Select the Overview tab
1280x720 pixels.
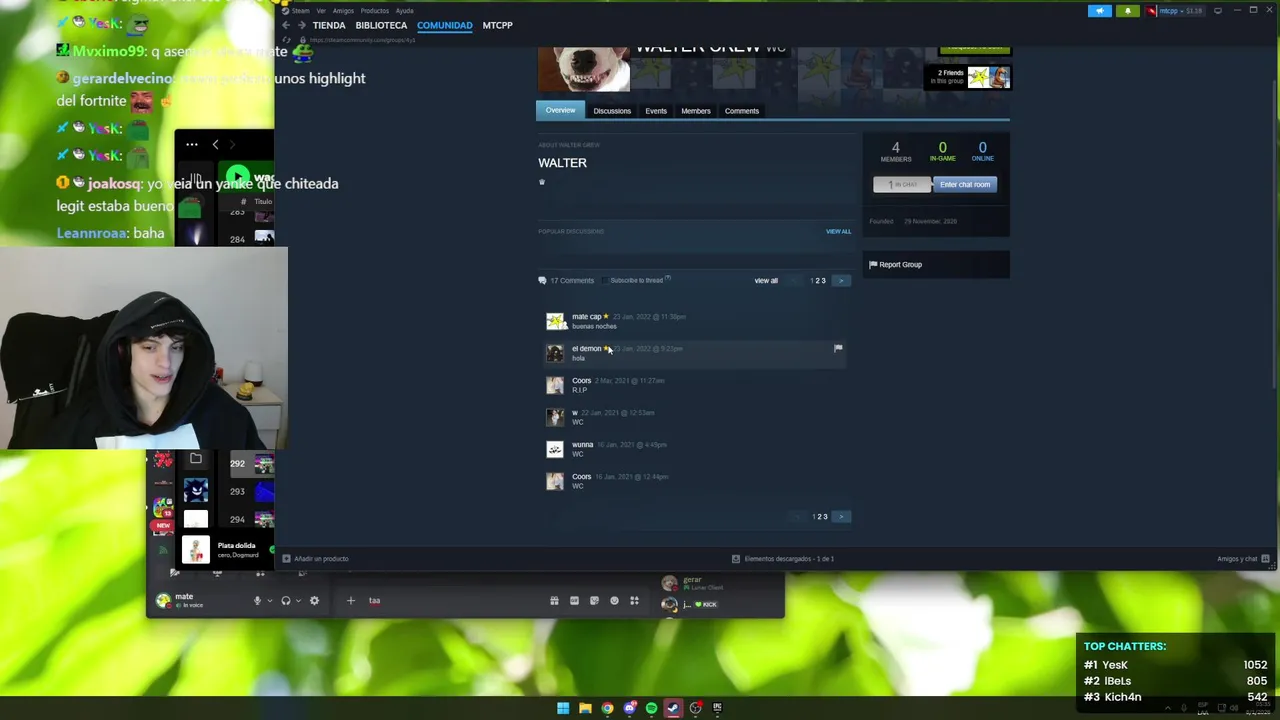point(560,110)
